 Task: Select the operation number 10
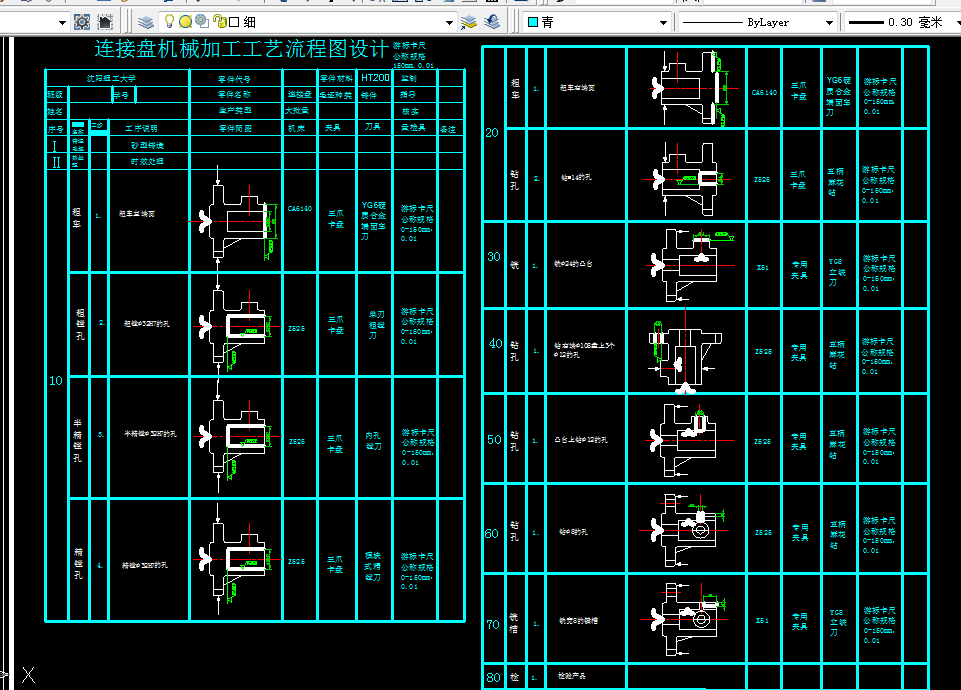pyautogui.click(x=56, y=381)
